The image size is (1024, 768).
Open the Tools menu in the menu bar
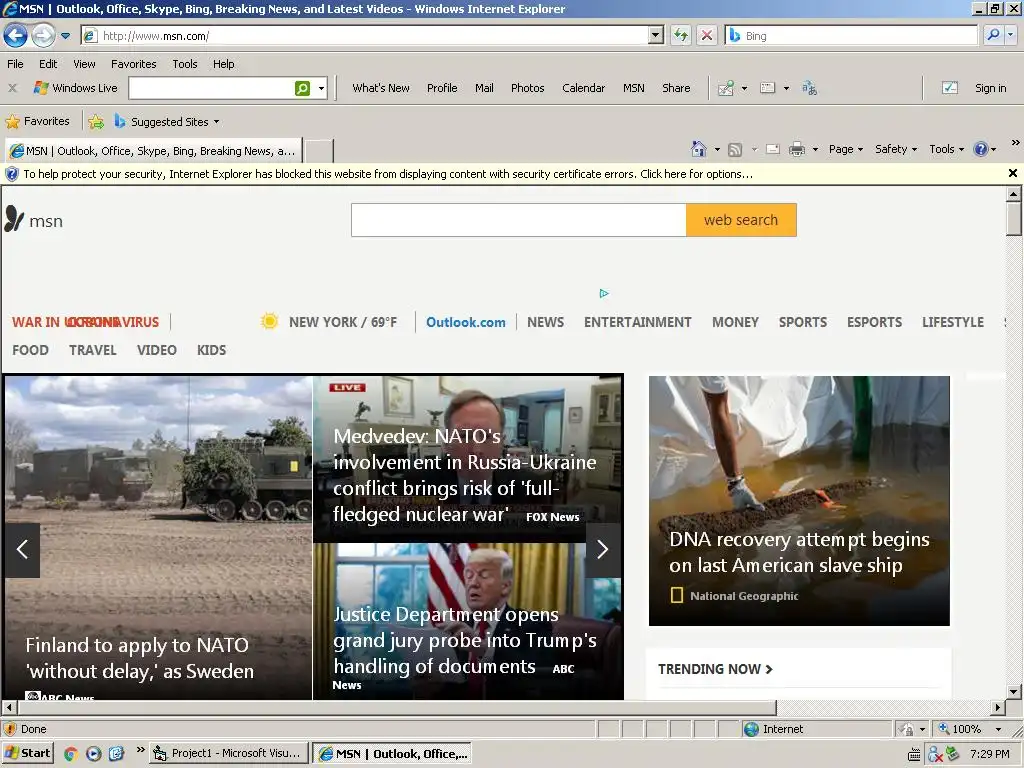point(185,64)
